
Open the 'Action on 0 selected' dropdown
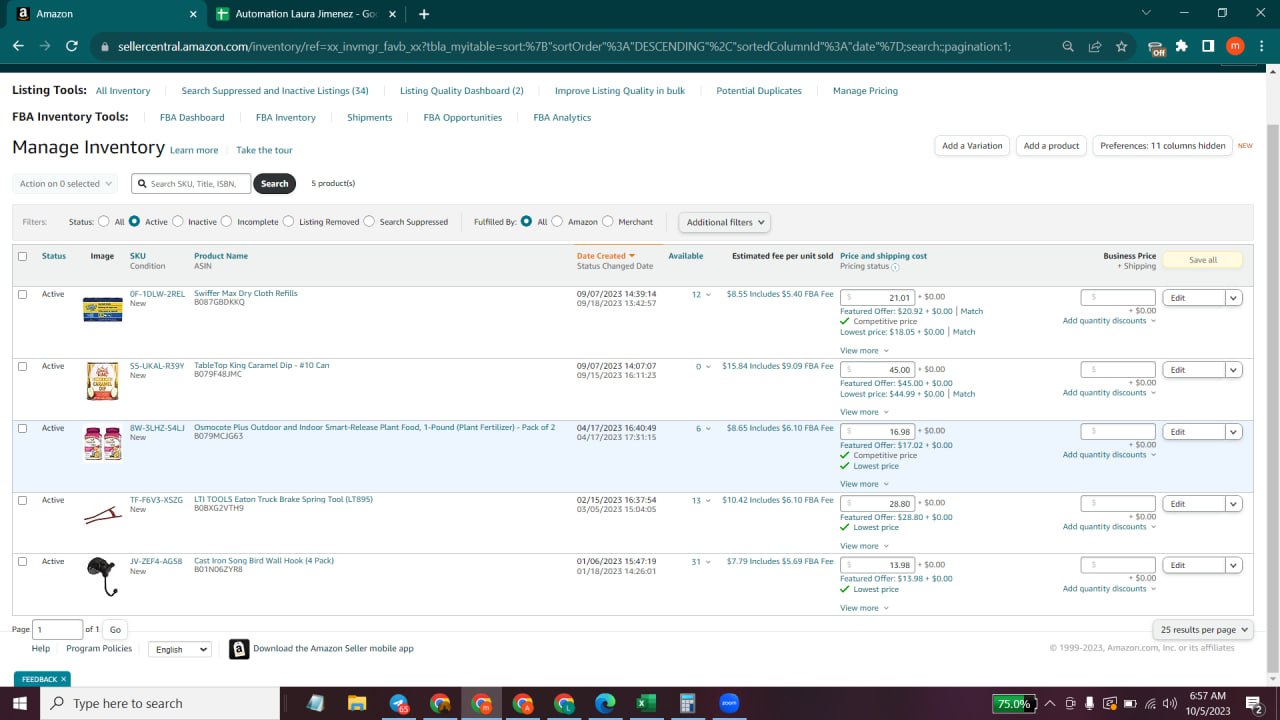click(x=65, y=184)
